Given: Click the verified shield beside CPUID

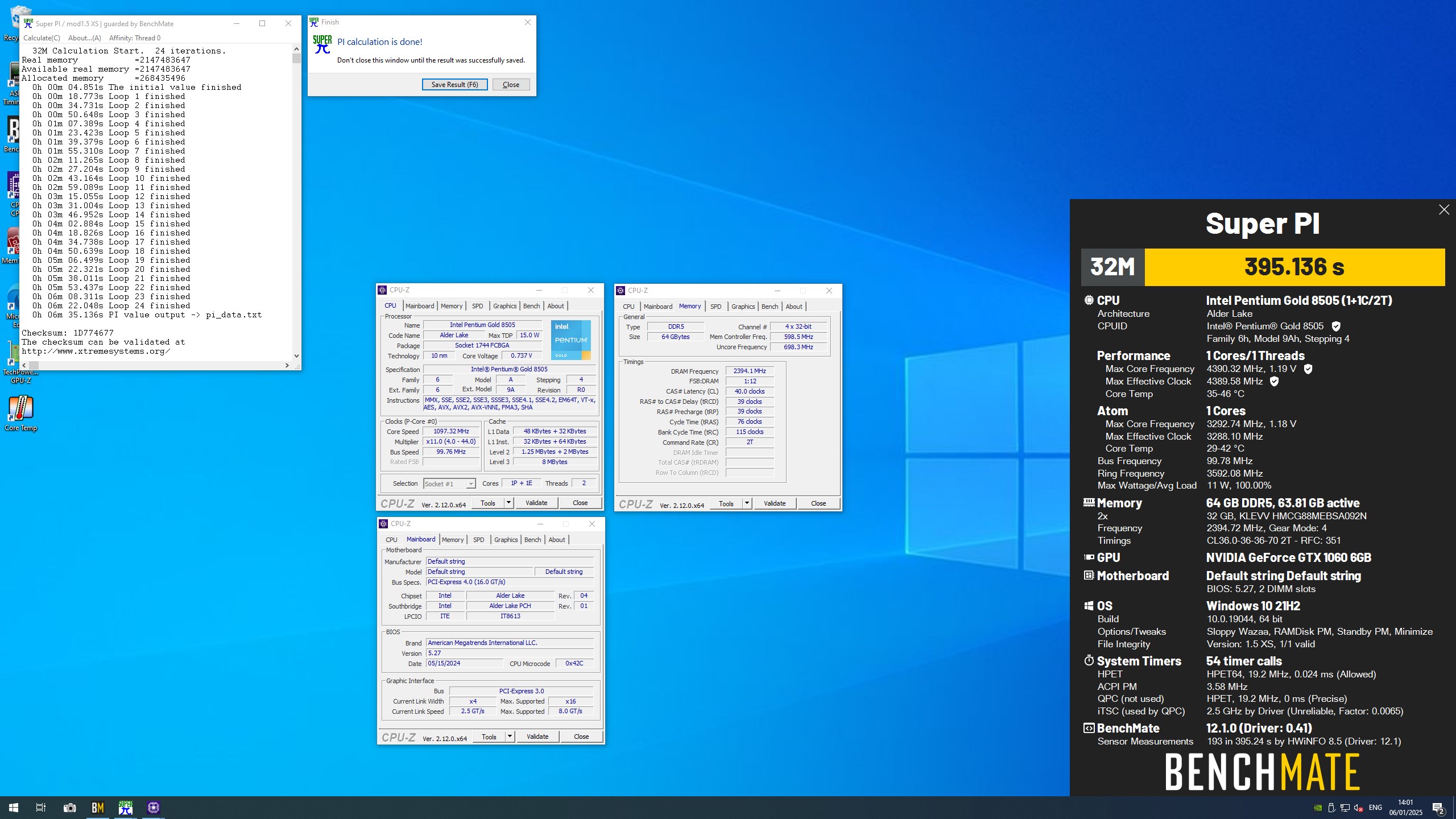Looking at the screenshot, I should pos(1336,326).
